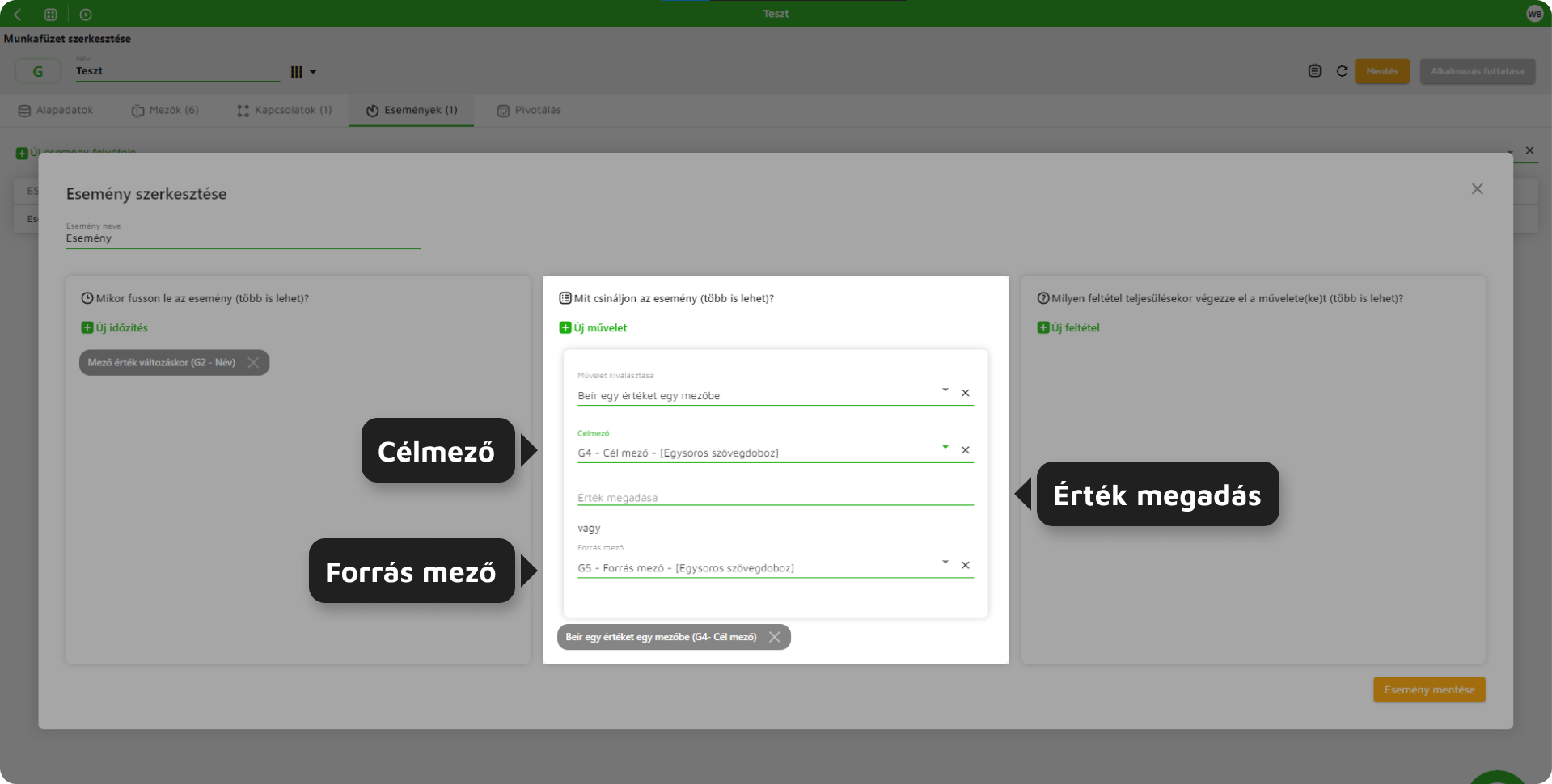Viewport: 1552px width, 784px height.
Task: Click the clock icon by Mikor fusson le
Action: pos(87,298)
